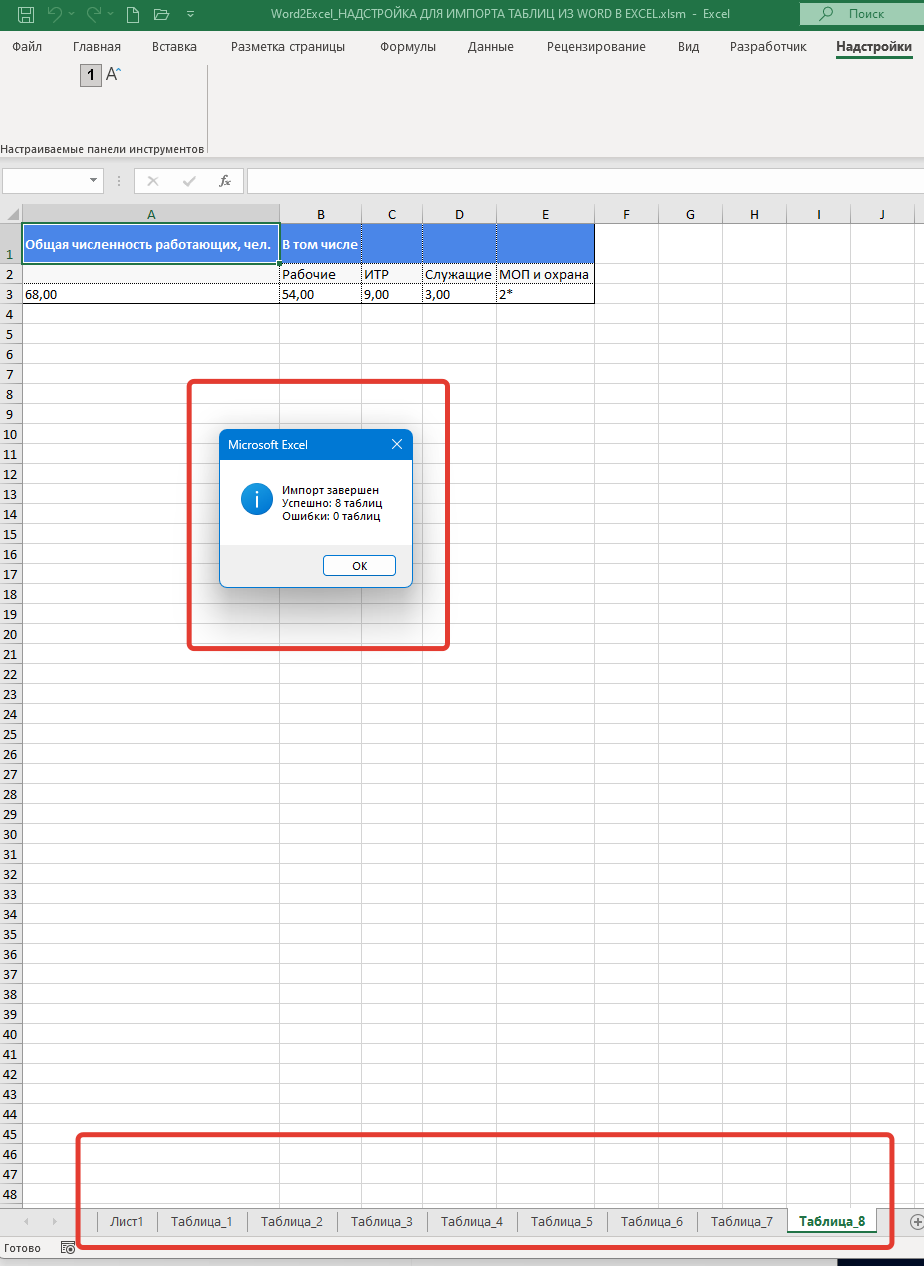The height and width of the screenshot is (1266, 924).
Task: Click the Open folder icon in title bar
Action: point(161,15)
